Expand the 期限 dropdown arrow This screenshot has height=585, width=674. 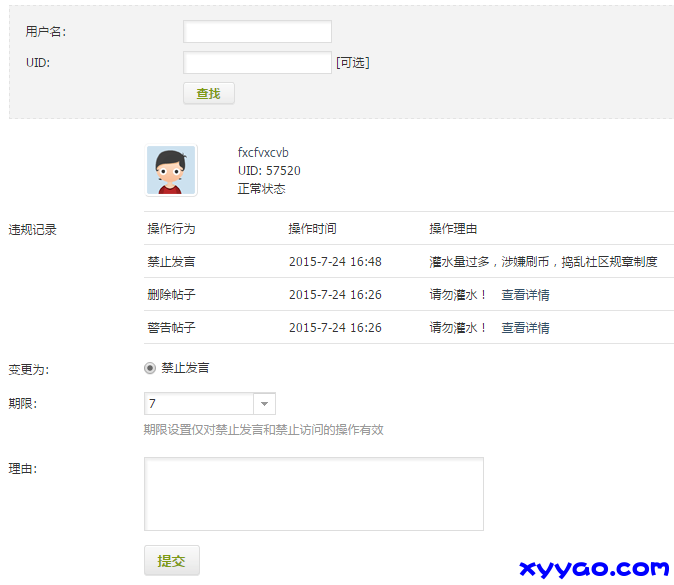(x=265, y=404)
